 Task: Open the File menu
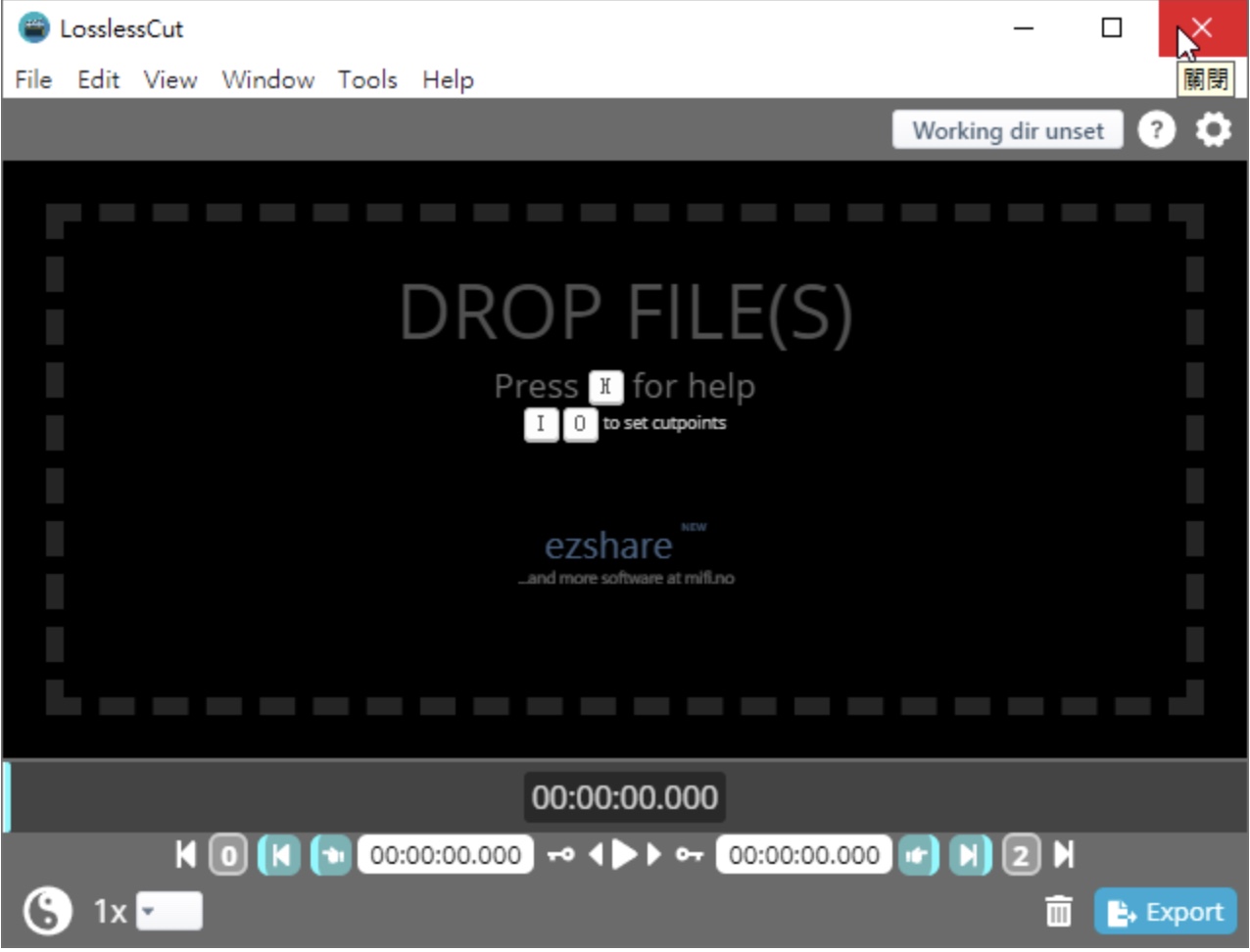pyautogui.click(x=33, y=79)
